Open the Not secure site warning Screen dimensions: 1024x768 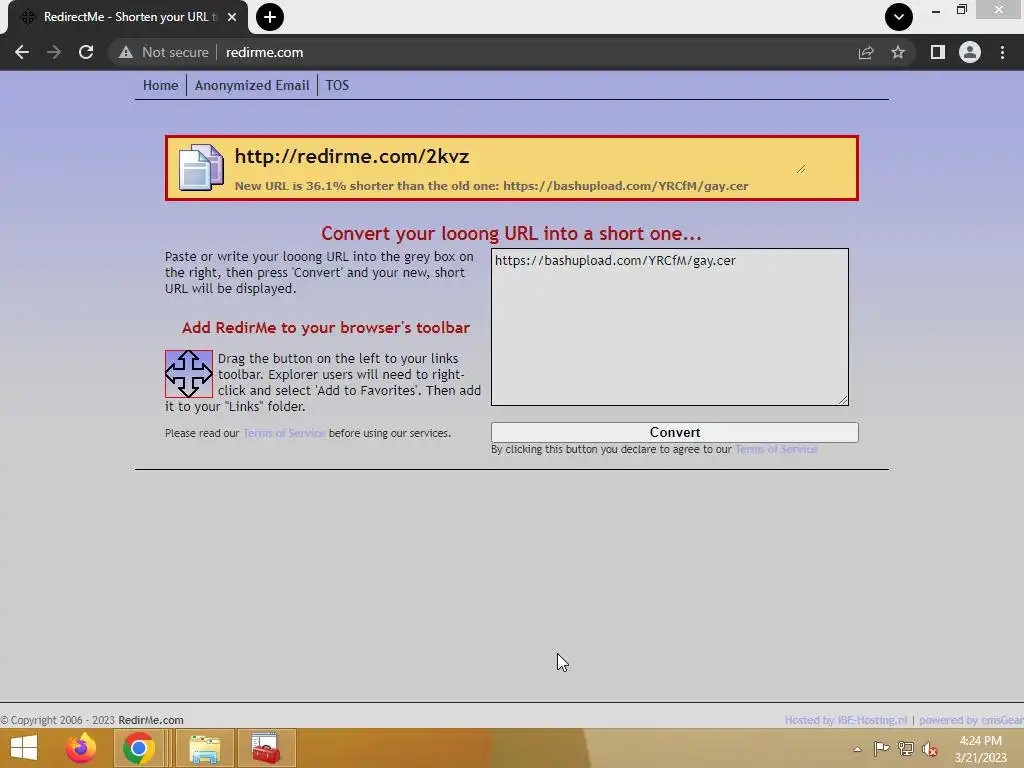[163, 52]
